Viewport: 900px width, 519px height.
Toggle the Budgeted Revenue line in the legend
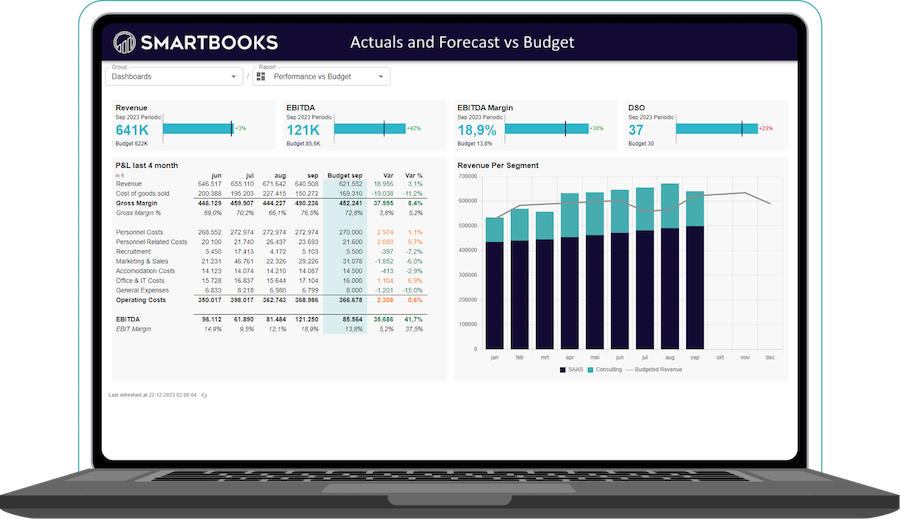[x=655, y=370]
